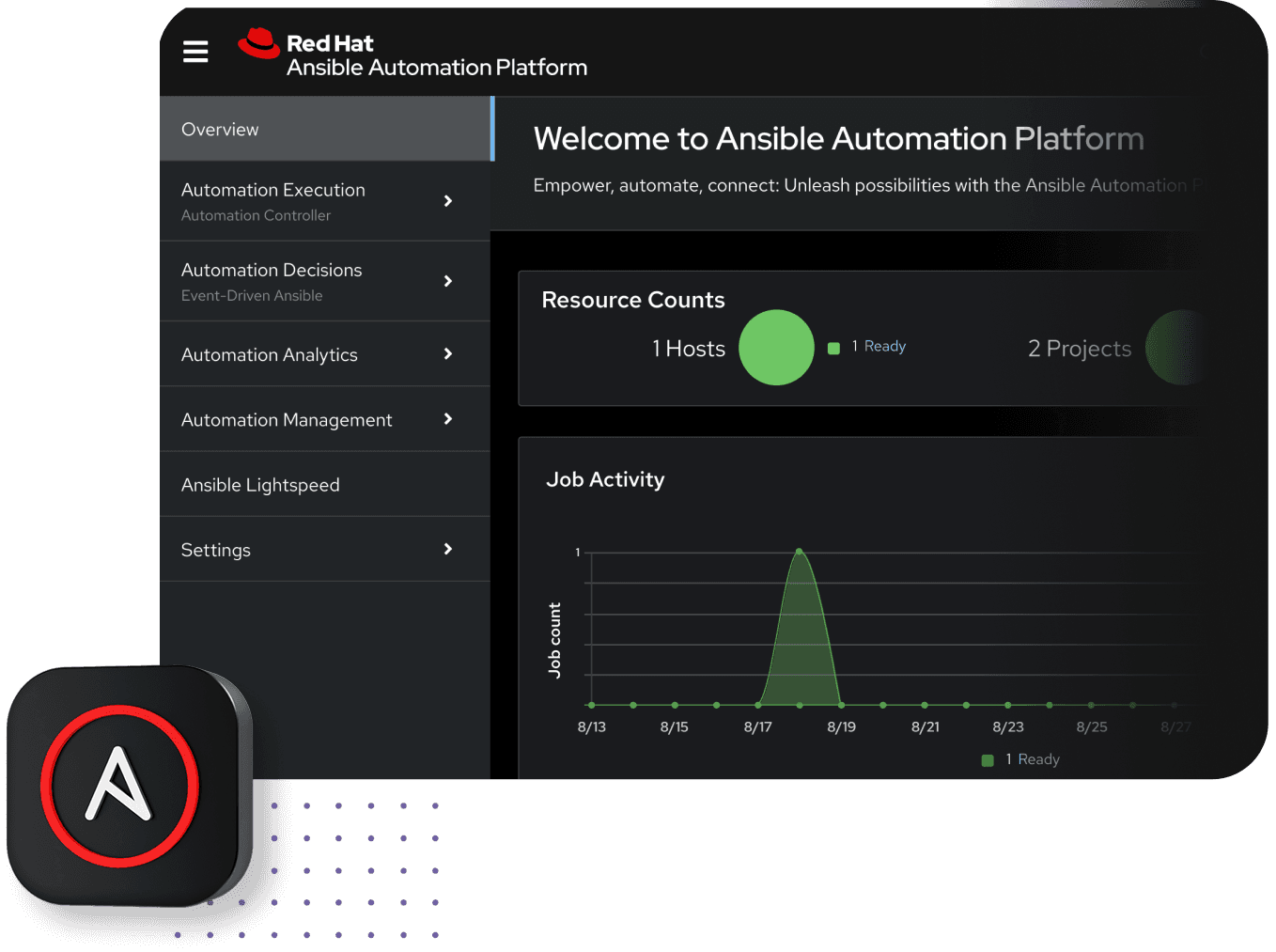Click the 8/21 axis date label
Screen dimensions: 1276x952
tap(926, 726)
